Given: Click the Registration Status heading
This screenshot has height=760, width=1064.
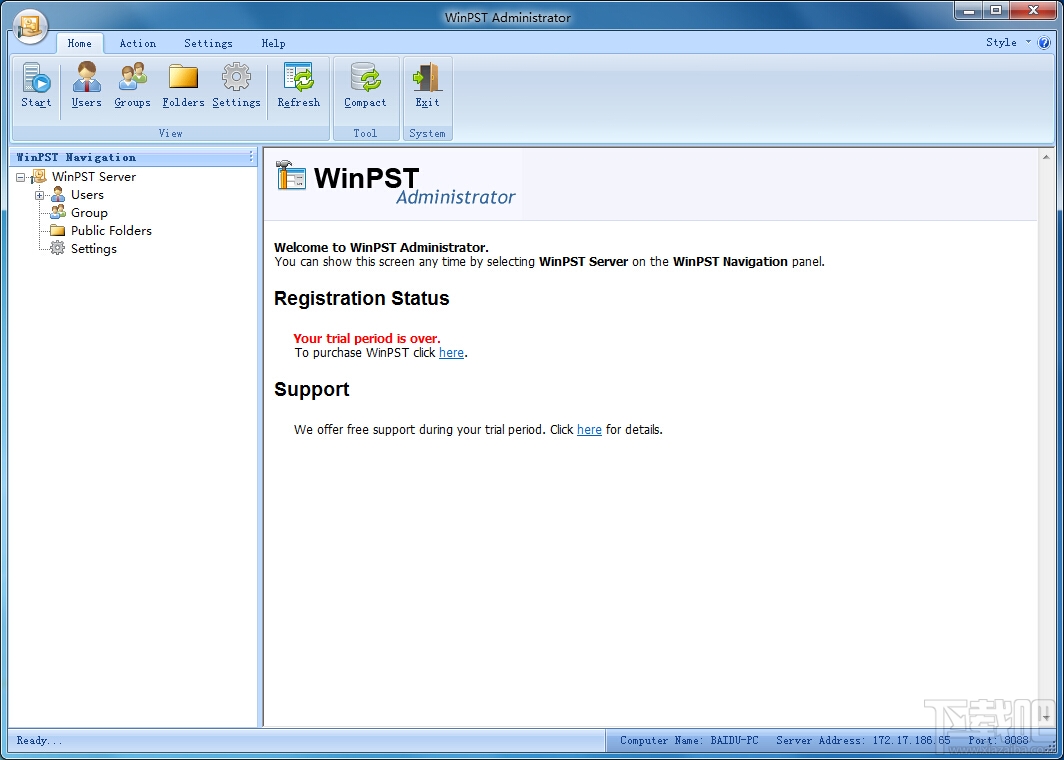Looking at the screenshot, I should 362,299.
